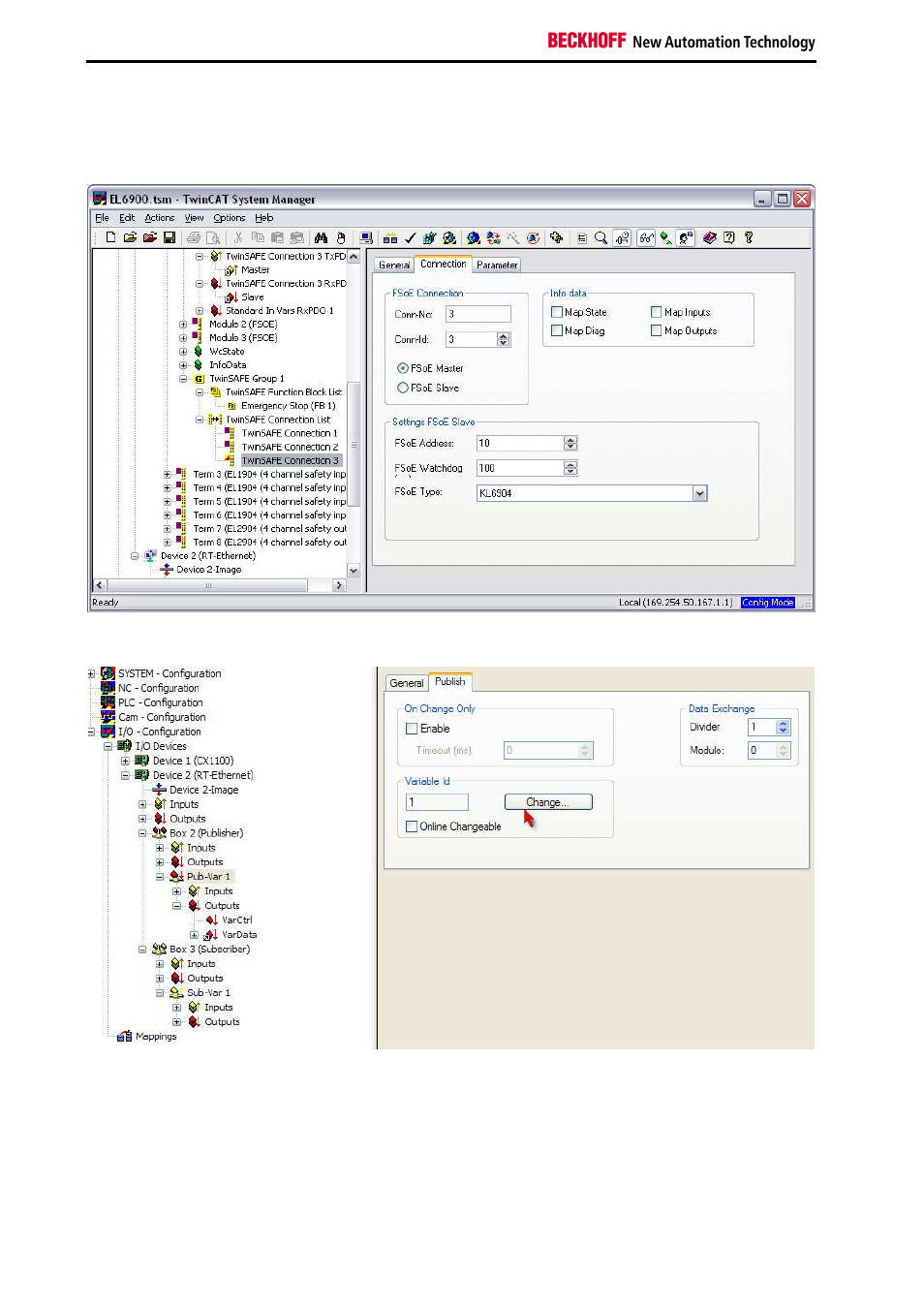
Task: Click the tree scrollbar down arrow
Action: (x=354, y=571)
